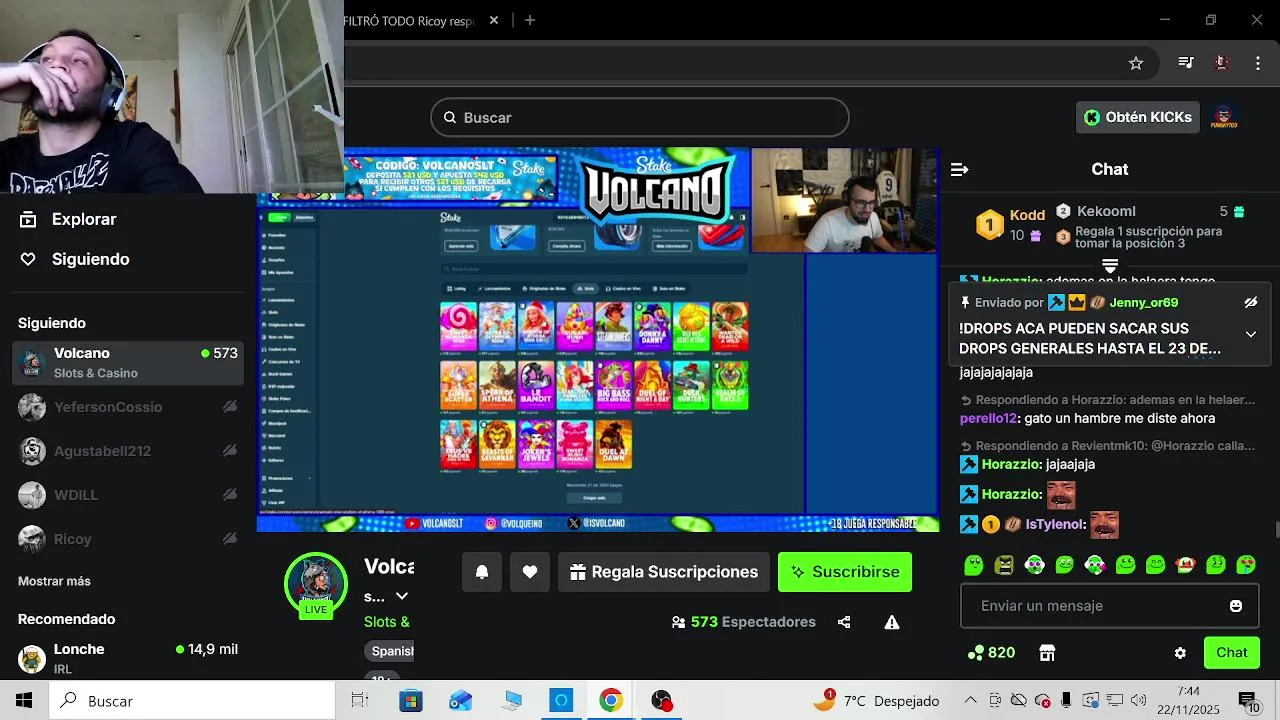Click the 573 Espectadores viewer count
Image resolution: width=1280 pixels, height=720 pixels.
click(x=744, y=622)
